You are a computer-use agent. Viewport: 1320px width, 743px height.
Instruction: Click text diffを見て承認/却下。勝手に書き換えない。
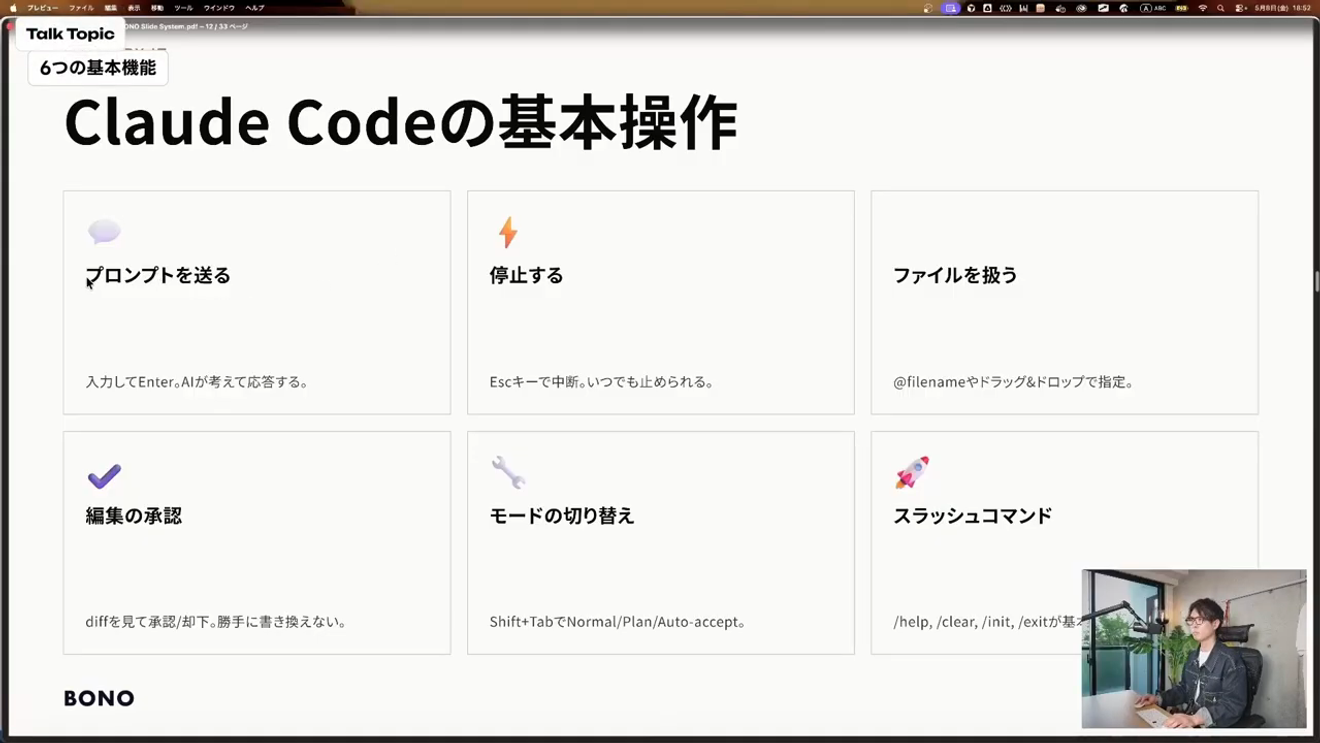point(217,622)
